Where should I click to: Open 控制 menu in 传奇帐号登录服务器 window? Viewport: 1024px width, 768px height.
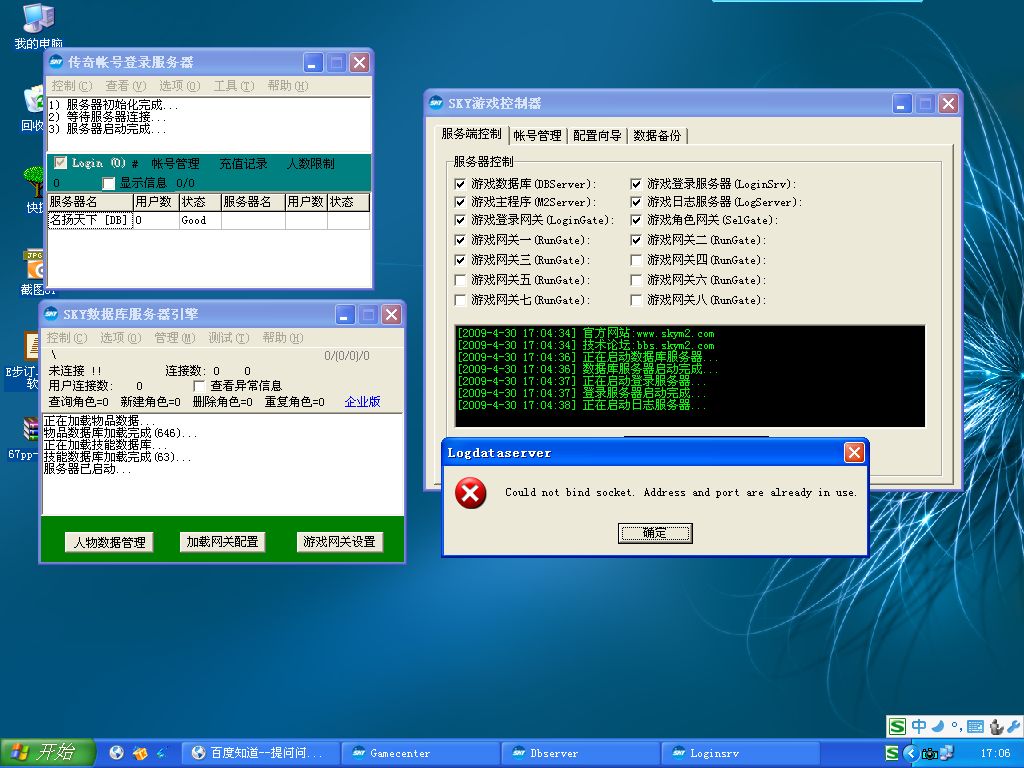point(72,86)
